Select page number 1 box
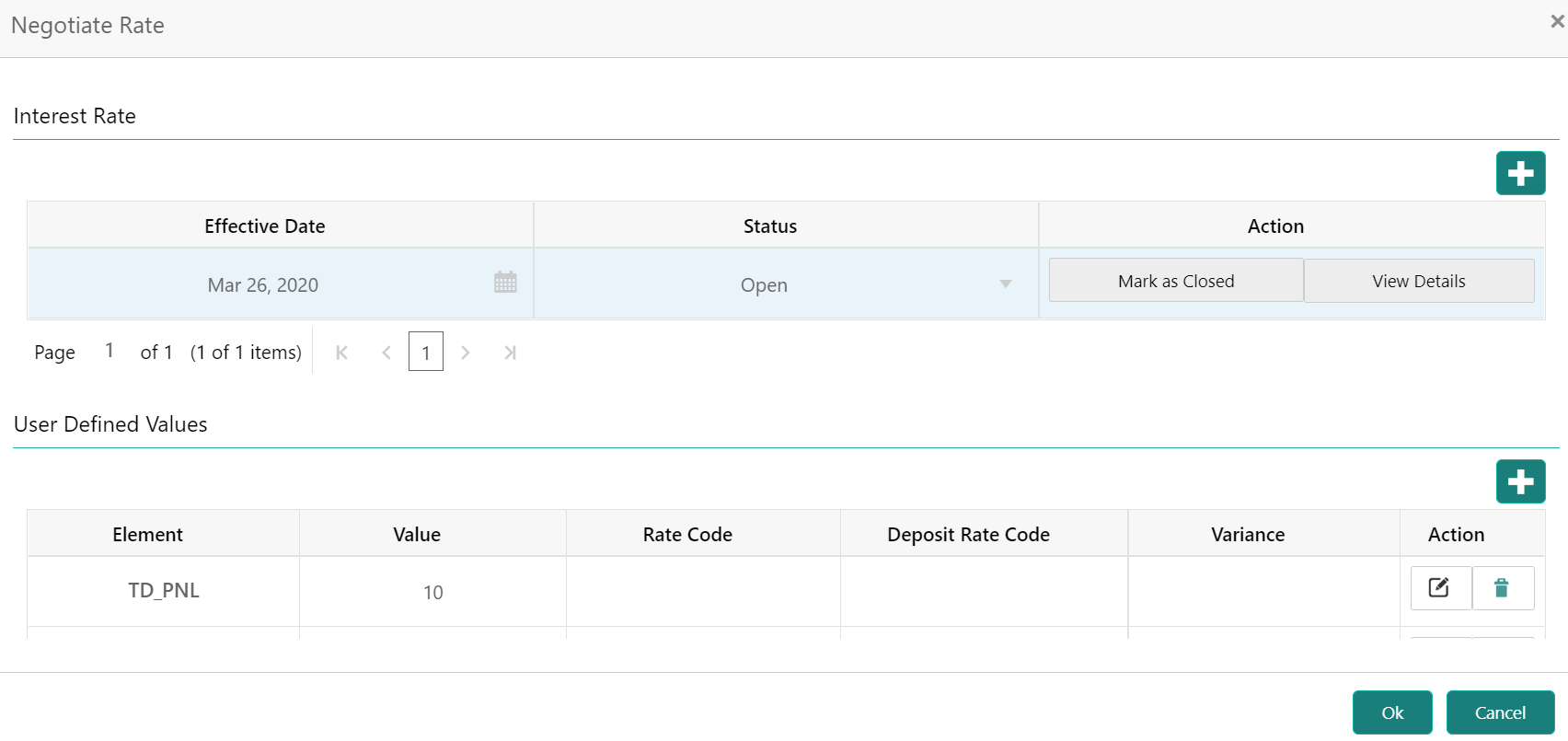Viewport: 1568px width, 741px height. [426, 352]
